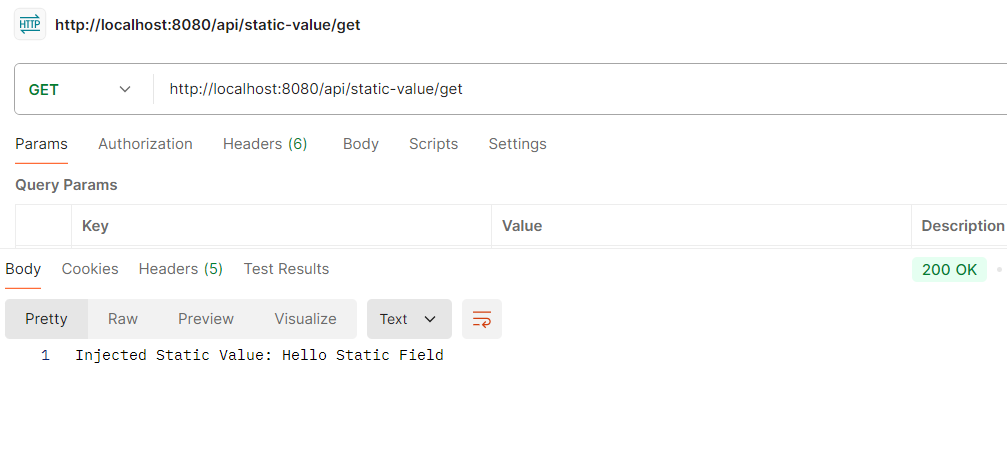
Task: Switch to the Authorization tab
Action: point(145,144)
